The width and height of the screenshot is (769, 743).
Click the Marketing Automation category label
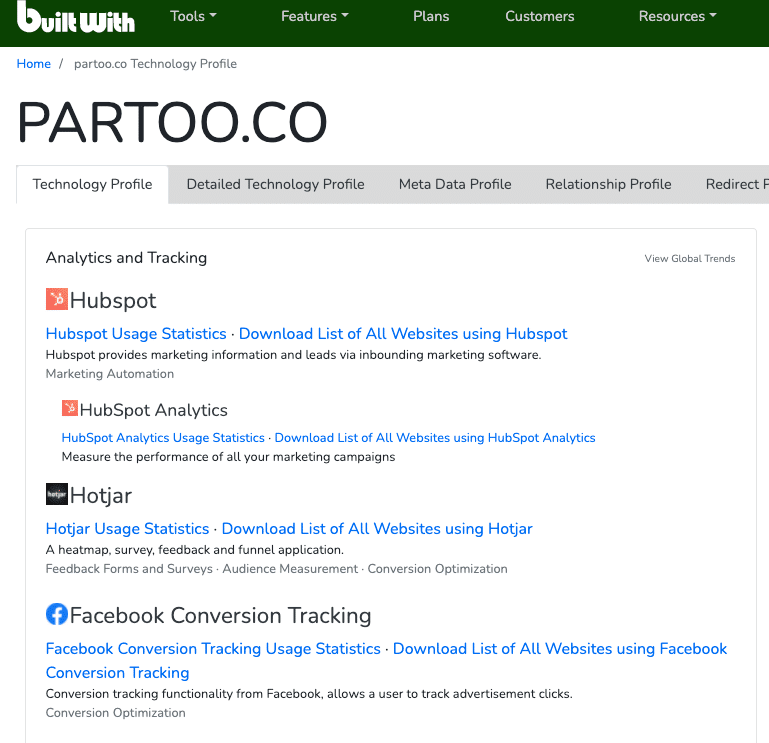click(x=109, y=374)
